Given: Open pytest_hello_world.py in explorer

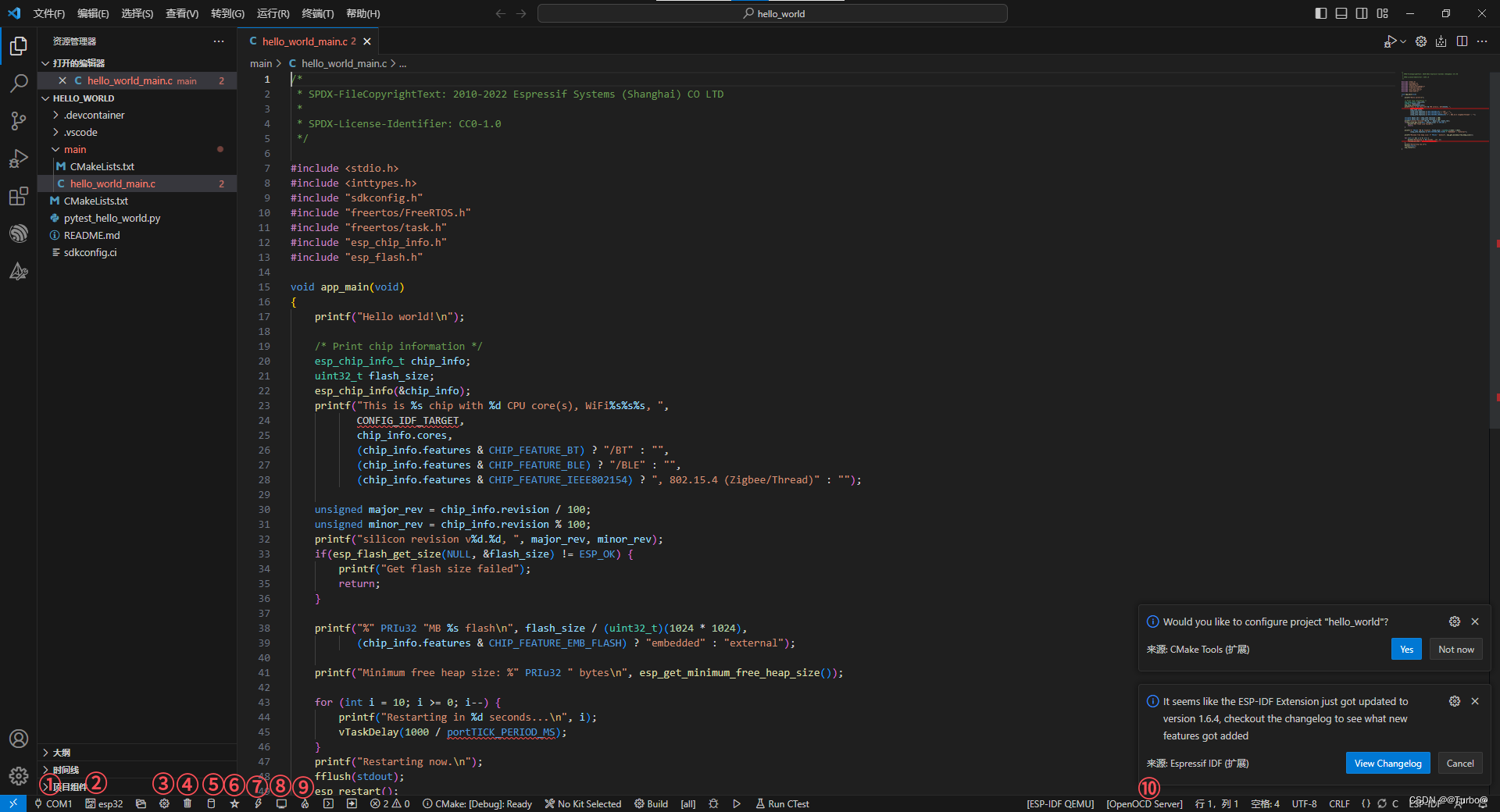Looking at the screenshot, I should point(137,218).
